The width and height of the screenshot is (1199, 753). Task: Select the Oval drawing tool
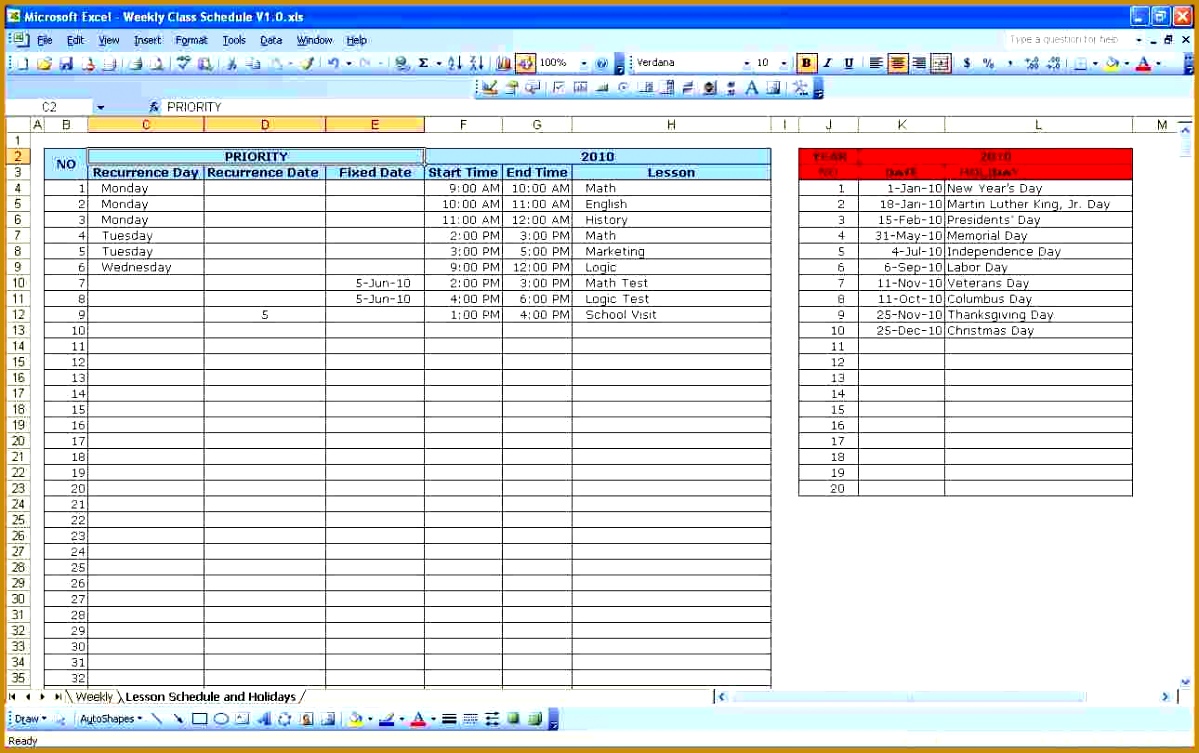coord(221,719)
